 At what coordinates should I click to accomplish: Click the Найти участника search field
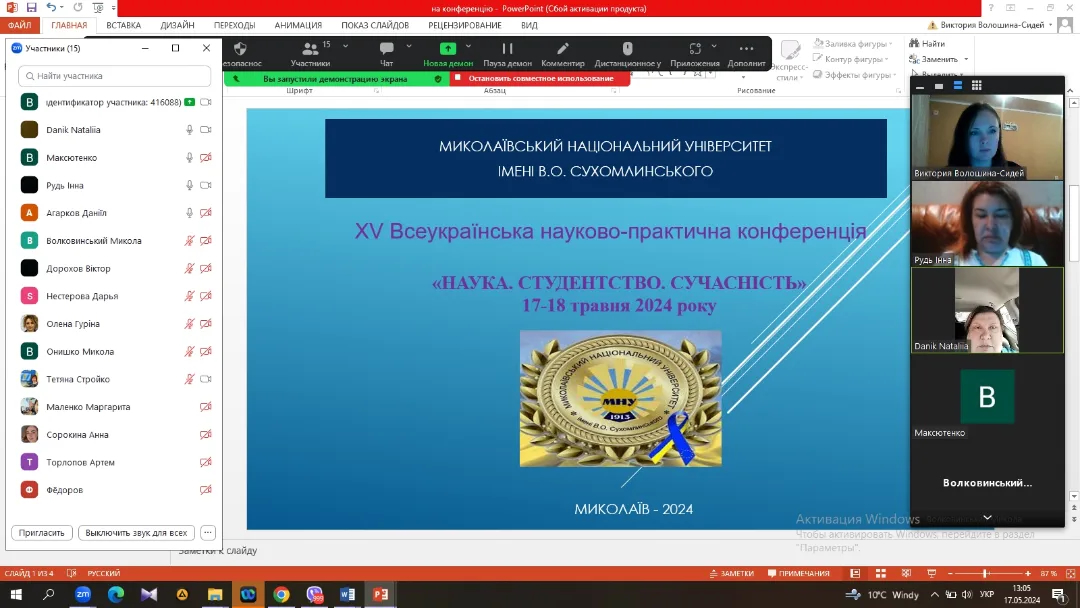pyautogui.click(x=115, y=76)
